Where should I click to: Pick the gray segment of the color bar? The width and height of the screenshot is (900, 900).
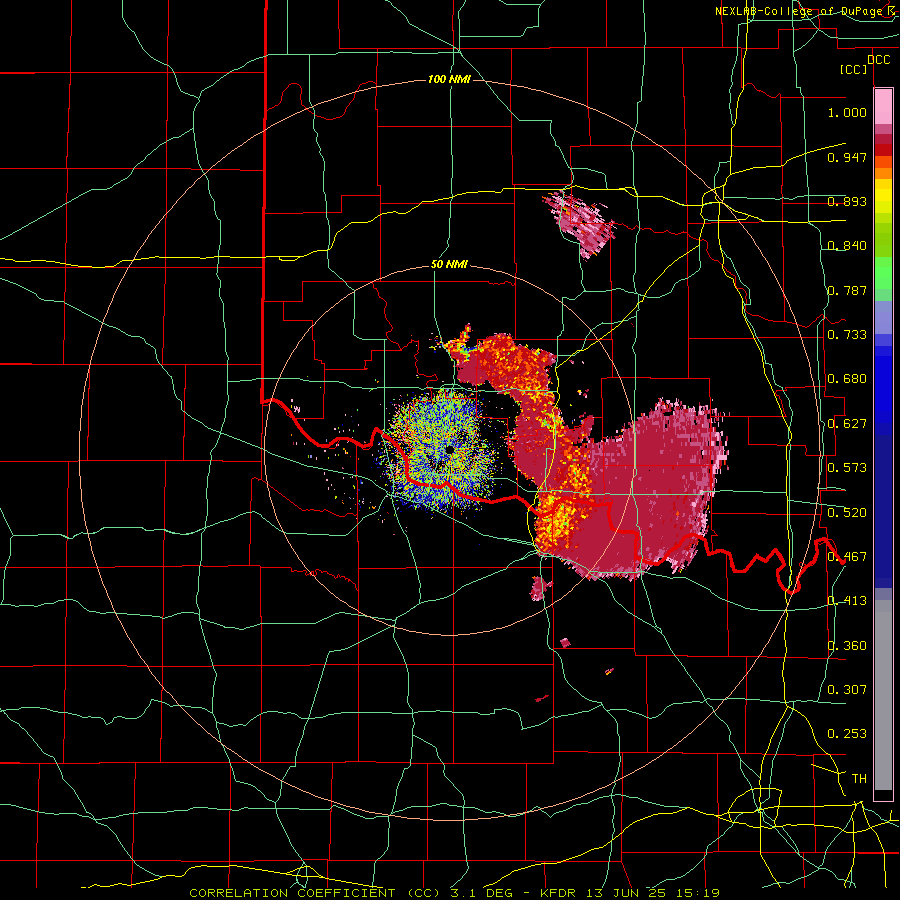coord(883,695)
